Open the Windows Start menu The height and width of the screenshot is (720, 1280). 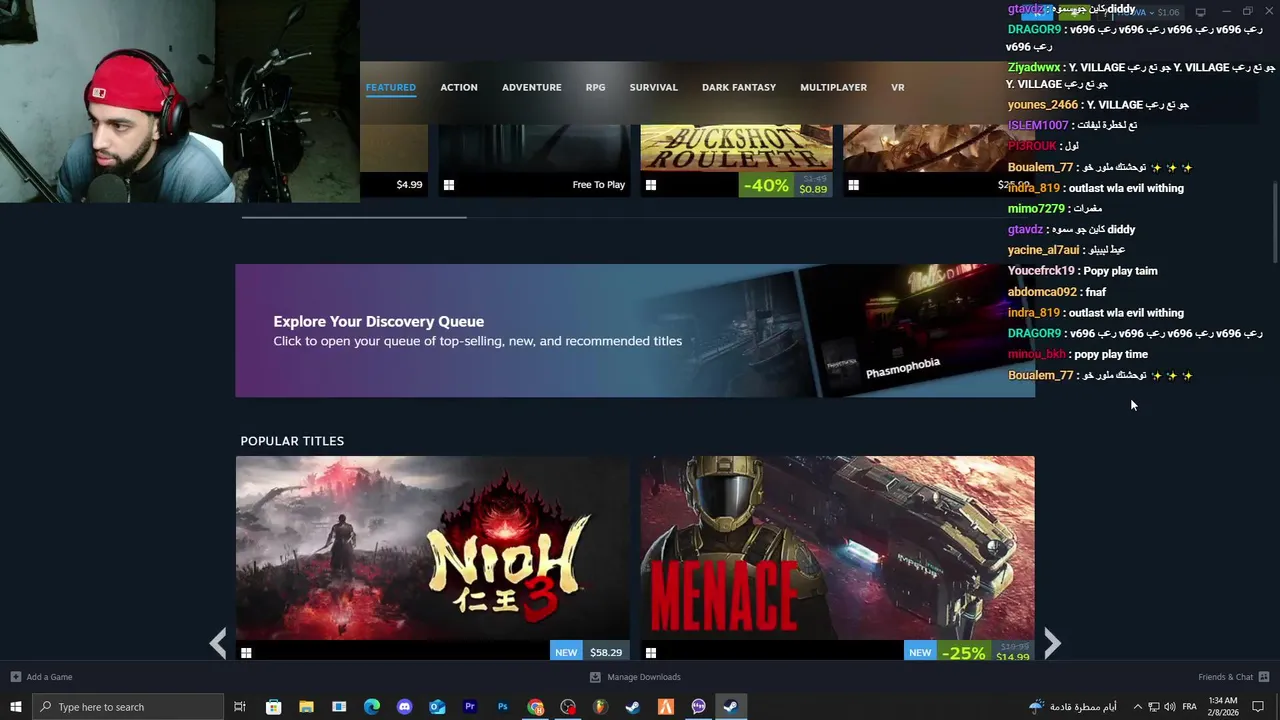(x=16, y=707)
